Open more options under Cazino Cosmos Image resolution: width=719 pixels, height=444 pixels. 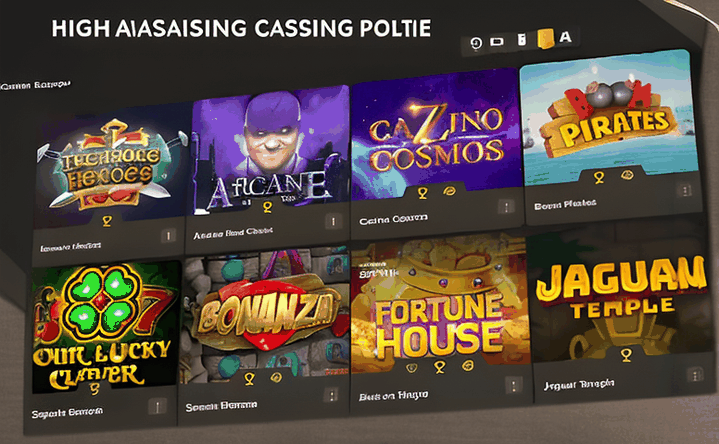click(506, 206)
